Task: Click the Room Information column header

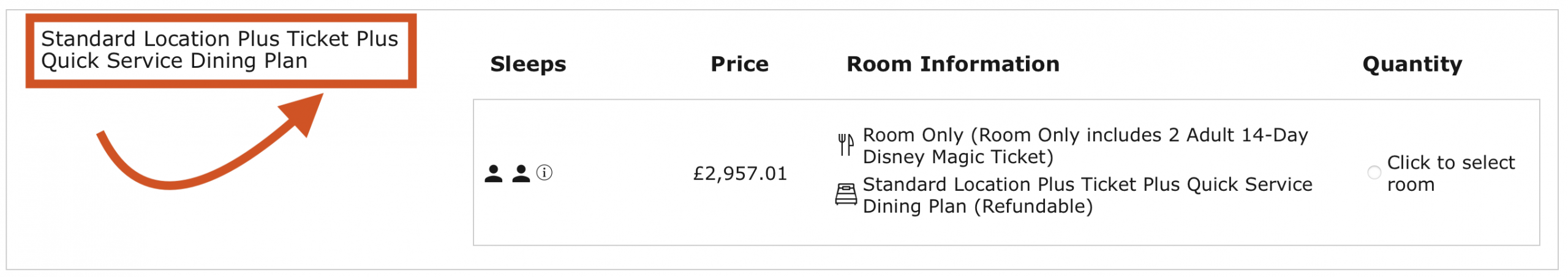Action: click(952, 64)
